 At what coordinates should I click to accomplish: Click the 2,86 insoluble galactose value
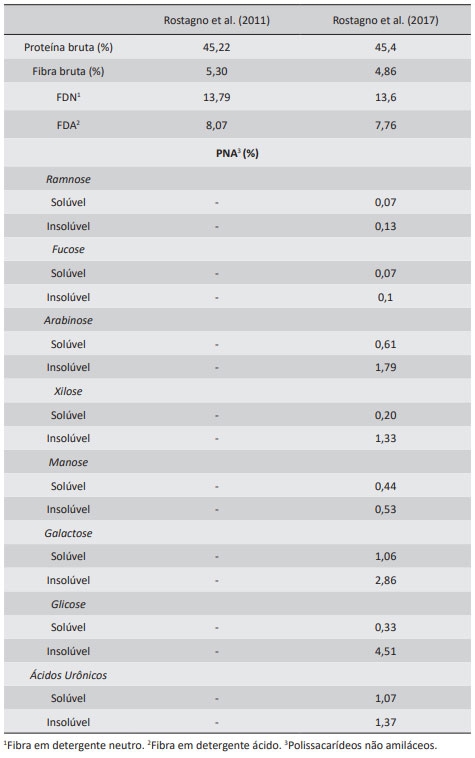386,580
